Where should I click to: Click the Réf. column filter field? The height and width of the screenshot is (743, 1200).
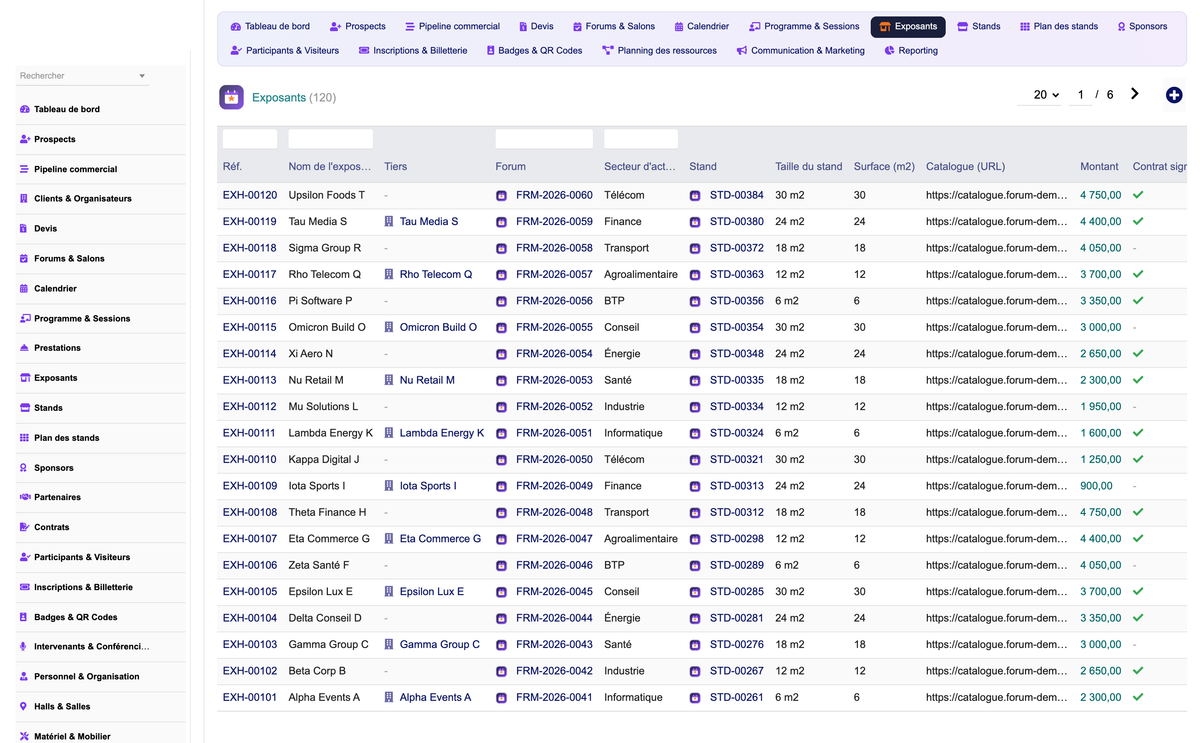(250, 139)
